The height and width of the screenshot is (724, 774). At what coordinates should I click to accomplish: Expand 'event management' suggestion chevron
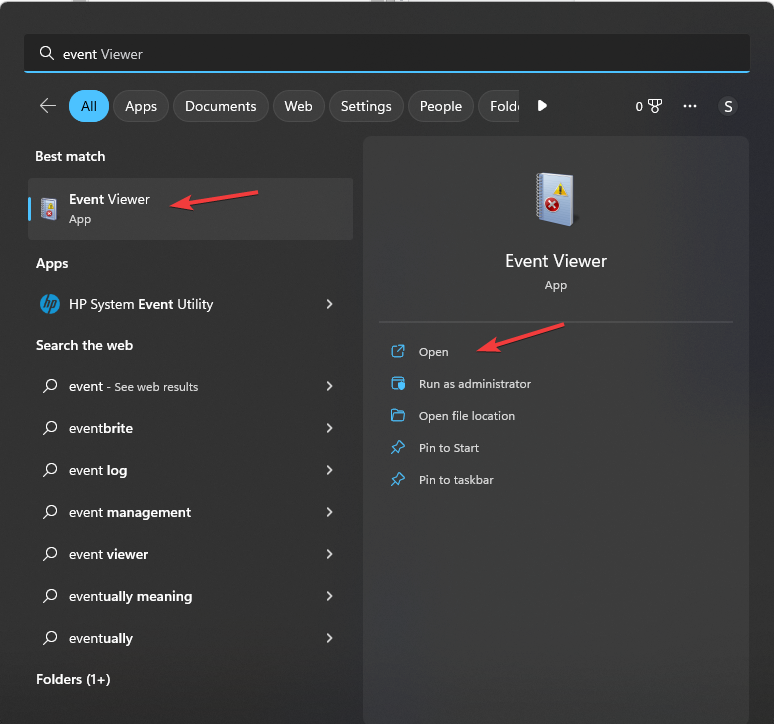[x=330, y=512]
